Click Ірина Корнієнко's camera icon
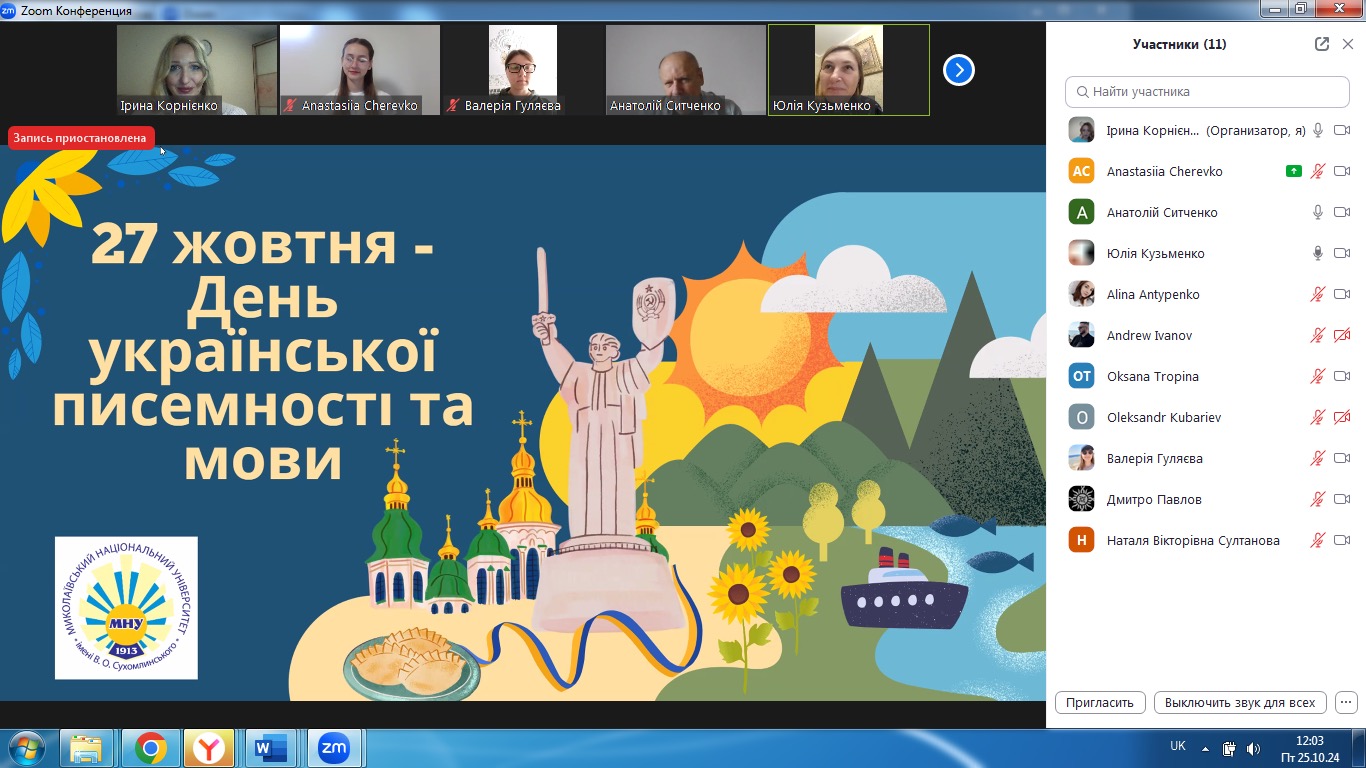This screenshot has width=1366, height=768. 1342,130
